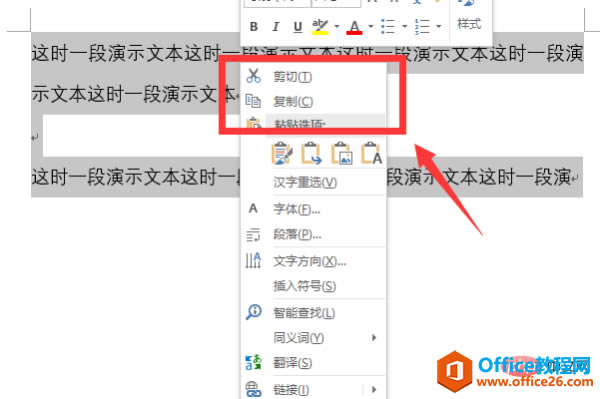Image resolution: width=600 pixels, height=399 pixels.
Task: Expand numbered list style dropdown
Action: click(x=439, y=26)
